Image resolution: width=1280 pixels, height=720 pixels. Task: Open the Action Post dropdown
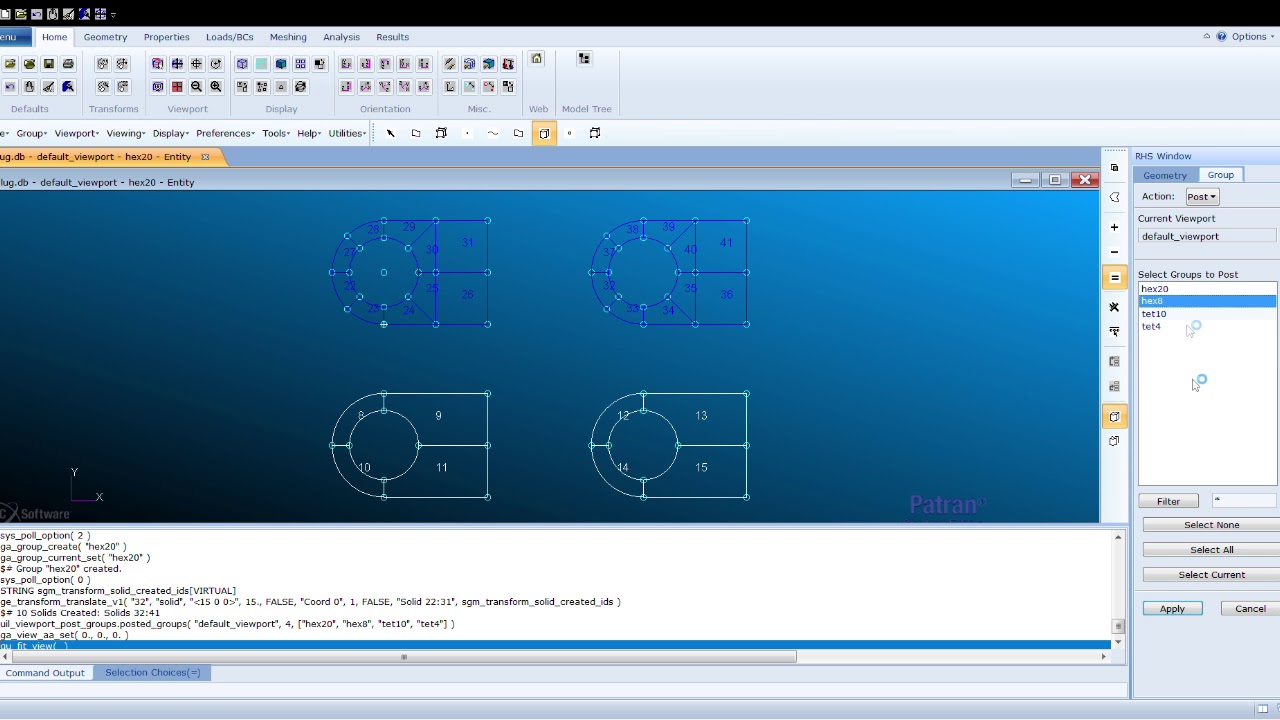tap(1201, 197)
